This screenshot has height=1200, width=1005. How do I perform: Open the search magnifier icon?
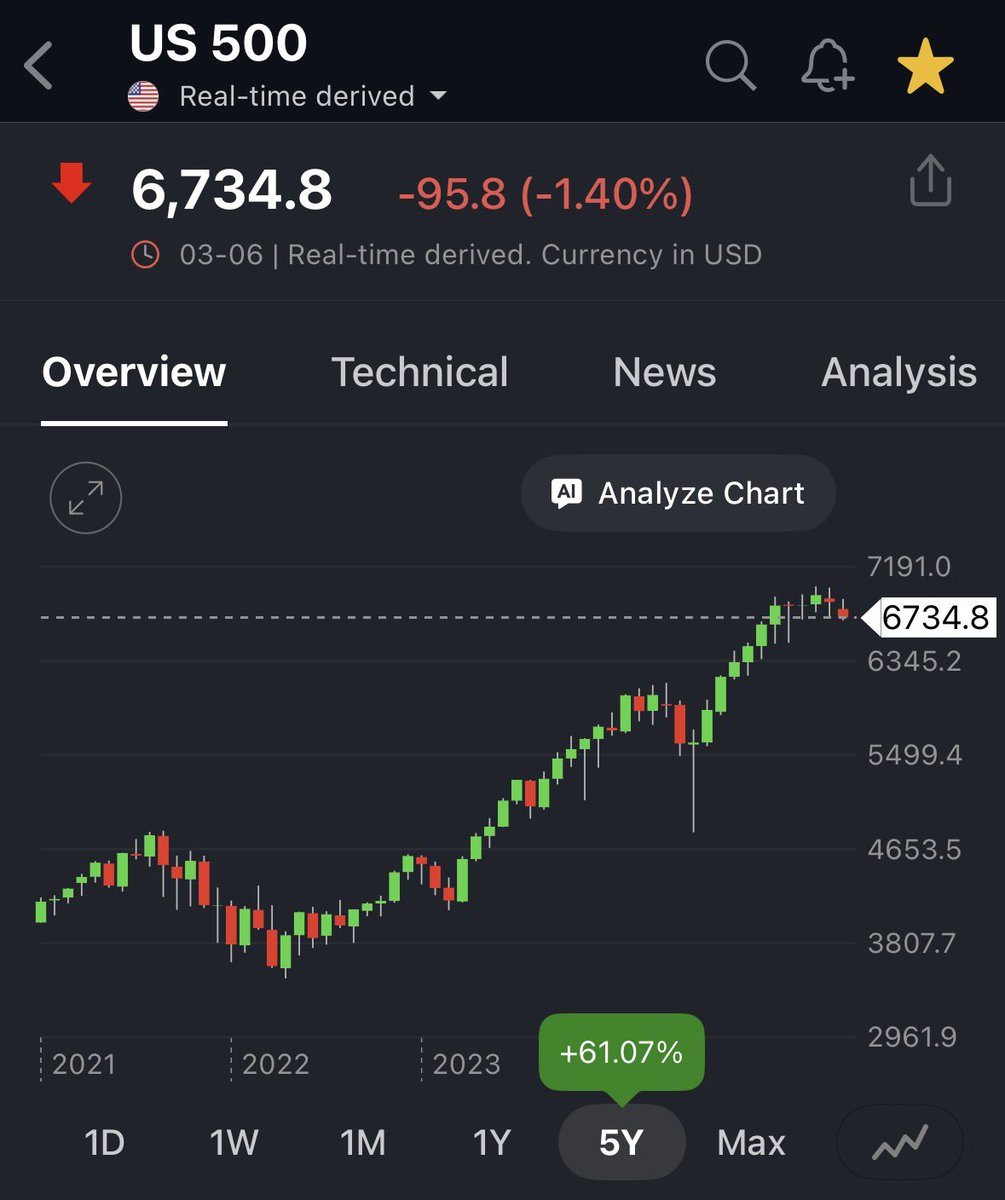pos(730,67)
